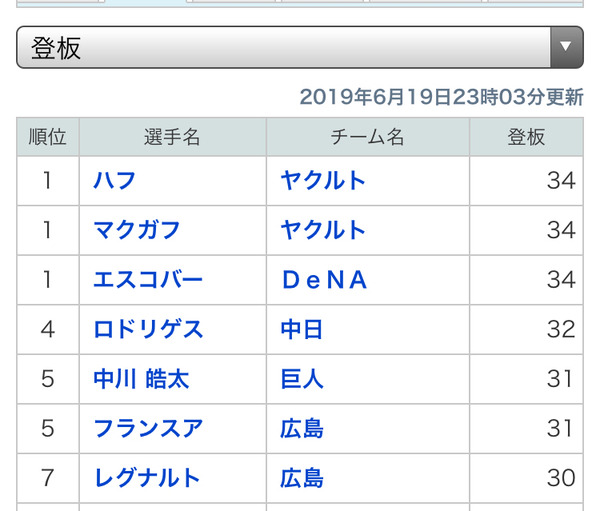Open player 中川 皓太 profile link
The width and height of the screenshot is (600, 511).
(x=142, y=379)
